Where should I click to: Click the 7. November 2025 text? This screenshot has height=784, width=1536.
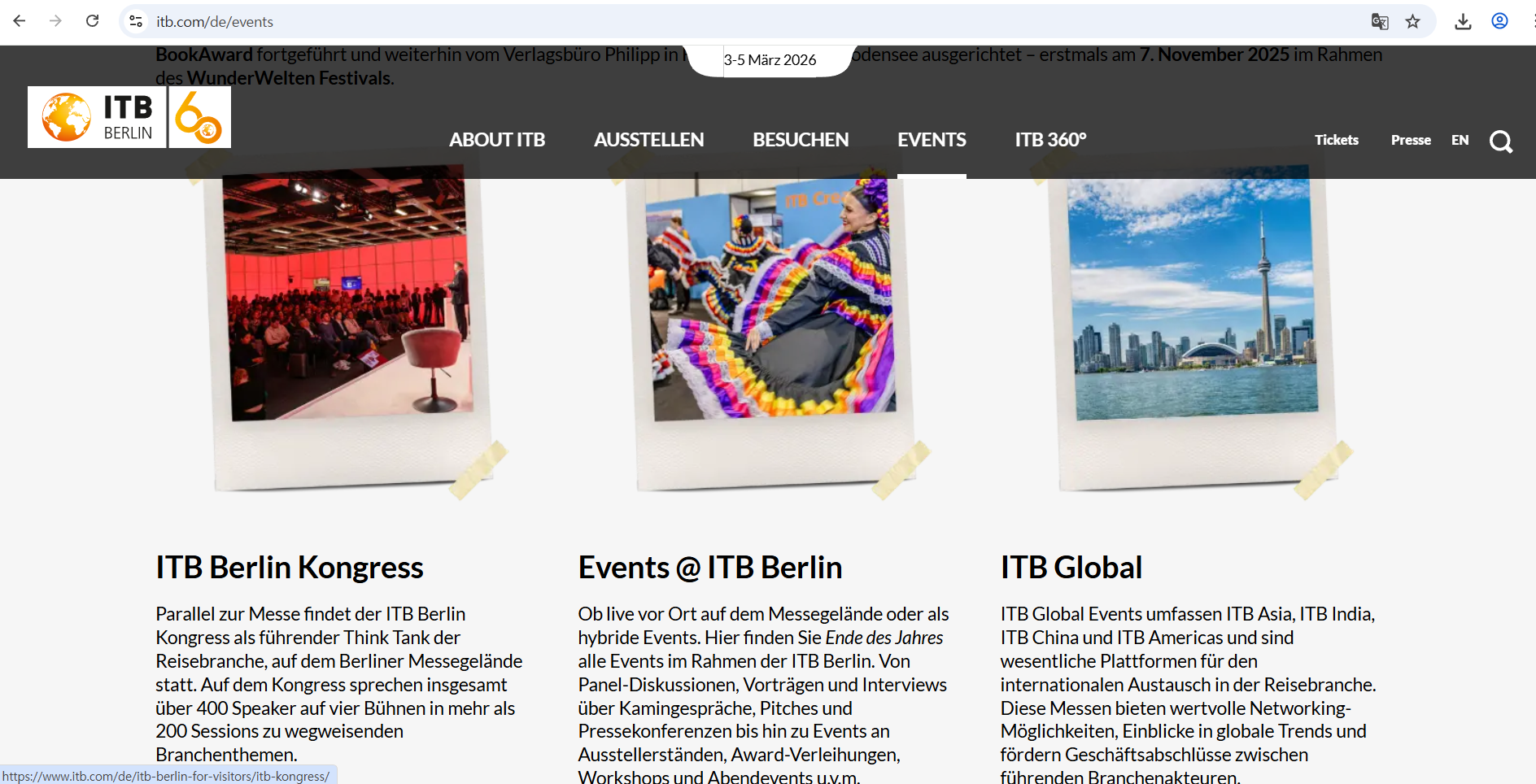coord(1214,54)
